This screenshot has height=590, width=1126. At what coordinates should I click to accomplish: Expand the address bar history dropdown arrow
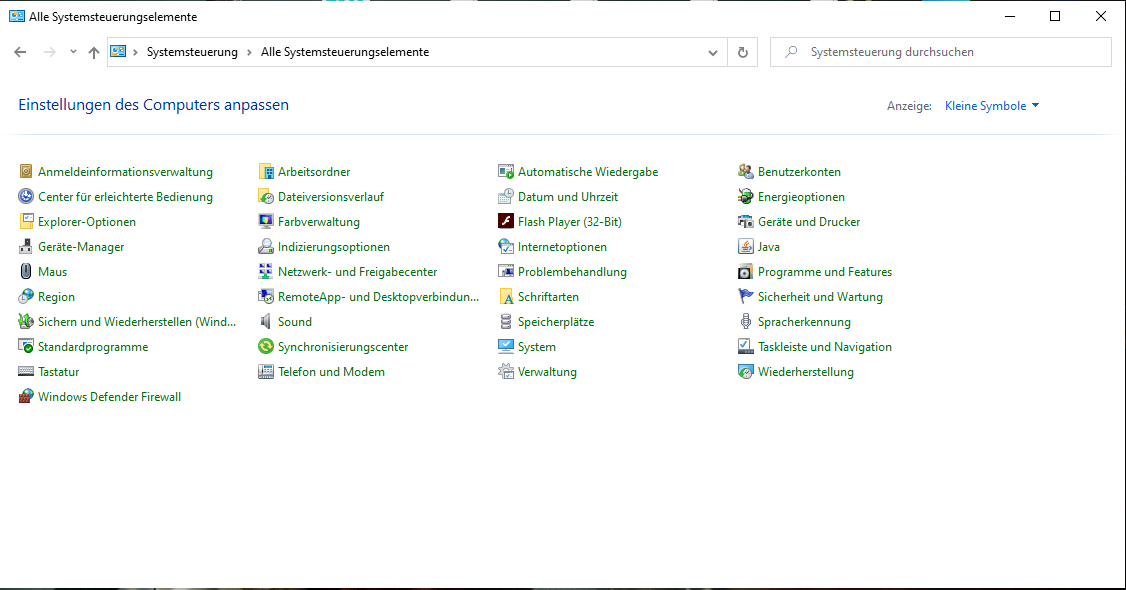coord(712,52)
